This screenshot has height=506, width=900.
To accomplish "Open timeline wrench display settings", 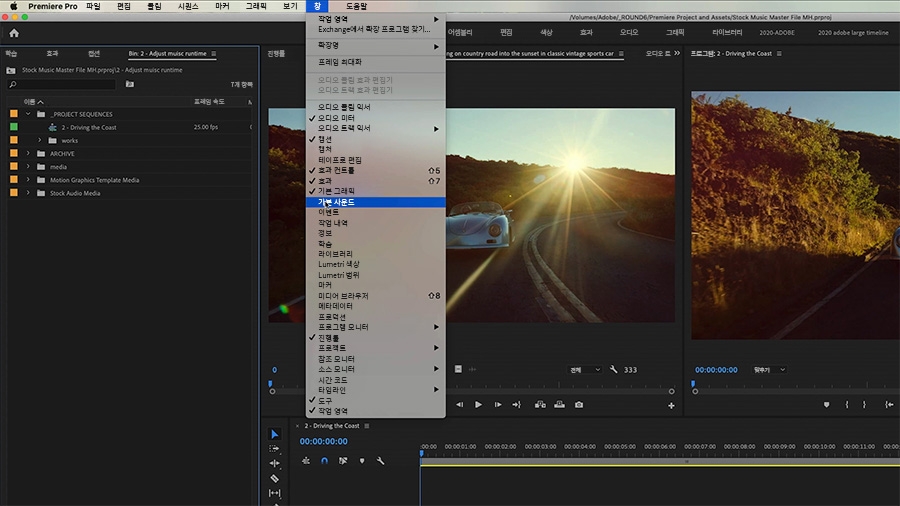I will pos(380,461).
